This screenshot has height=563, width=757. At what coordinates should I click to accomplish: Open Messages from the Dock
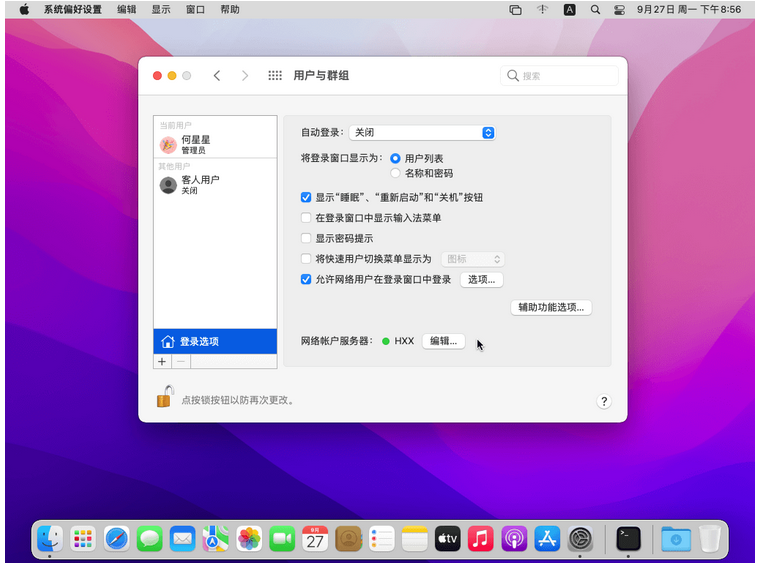[150, 538]
